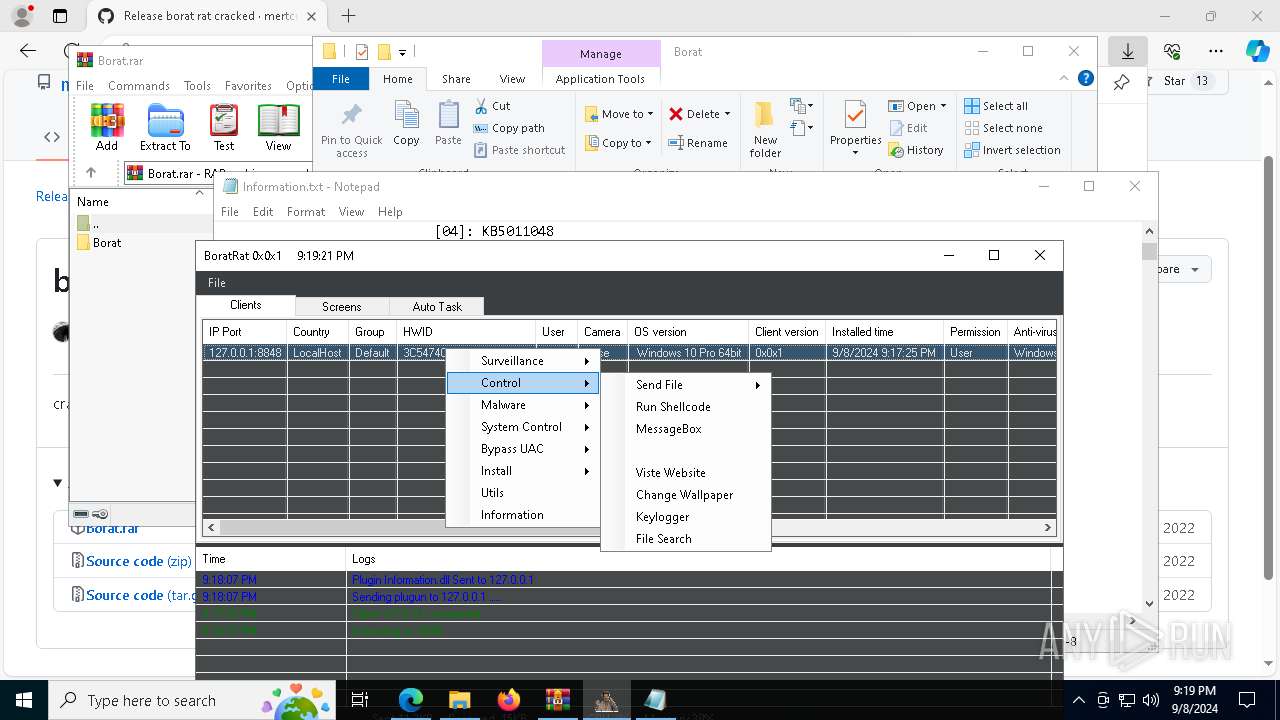This screenshot has height=720, width=1280.
Task: Open Delete dropdown in Explorer ribbon
Action: pos(699,114)
